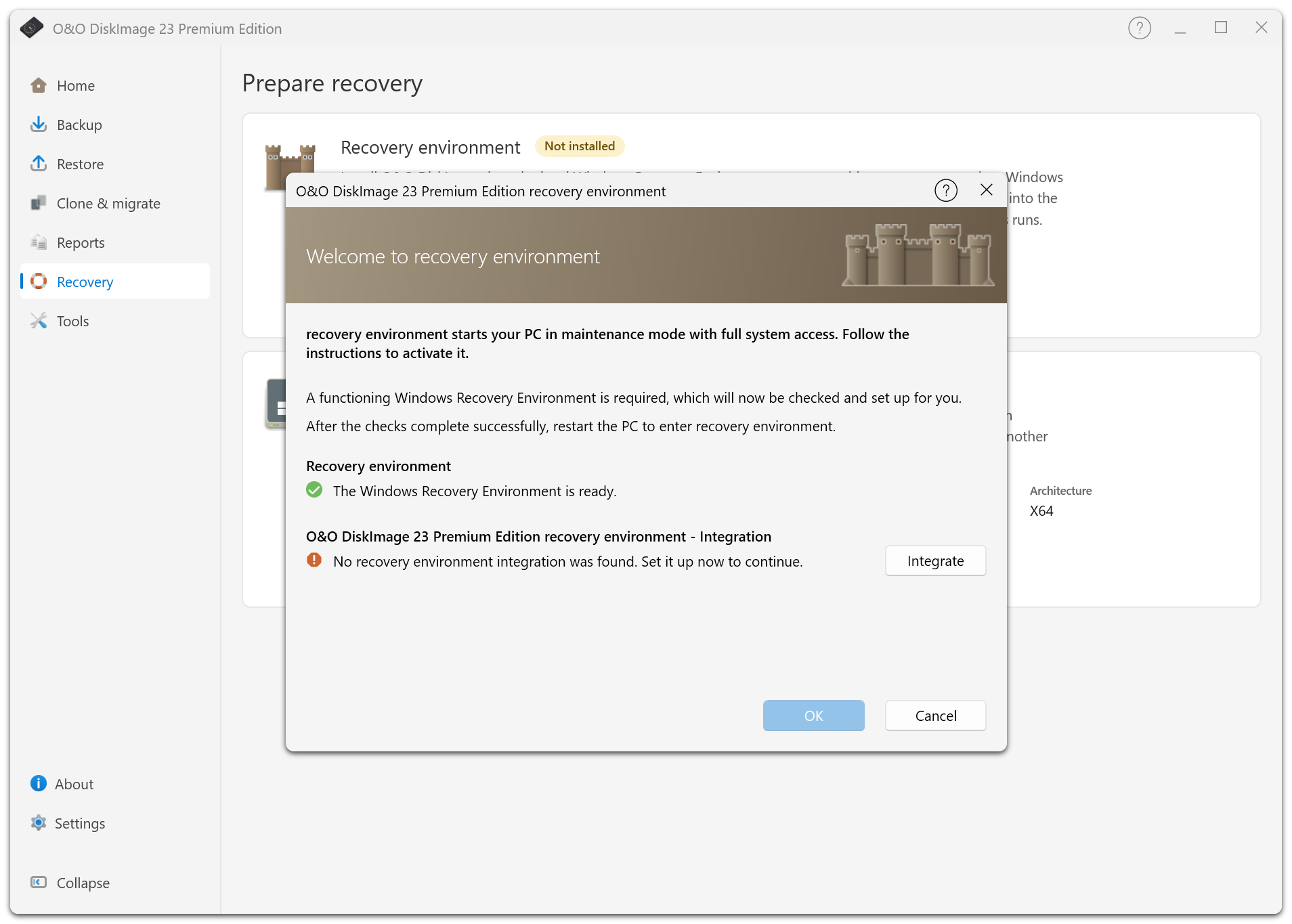This screenshot has height=924, width=1292.
Task: Click the Recovery lifebuoy icon
Action: (x=39, y=281)
